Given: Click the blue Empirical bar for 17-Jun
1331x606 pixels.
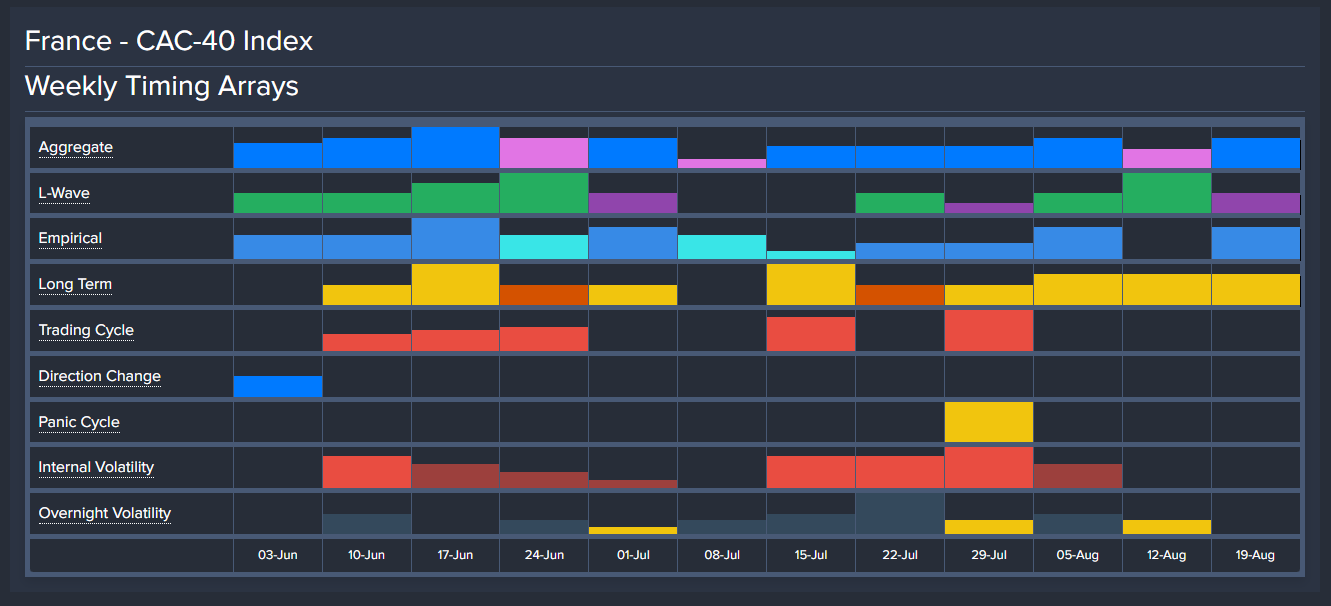Looking at the screenshot, I should 455,238.
